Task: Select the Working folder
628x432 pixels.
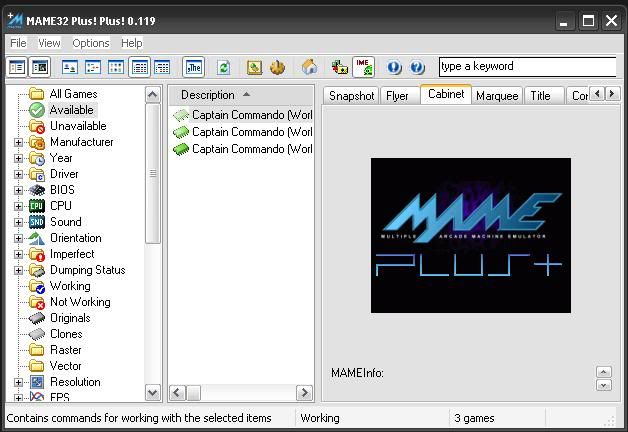Action: [60, 286]
